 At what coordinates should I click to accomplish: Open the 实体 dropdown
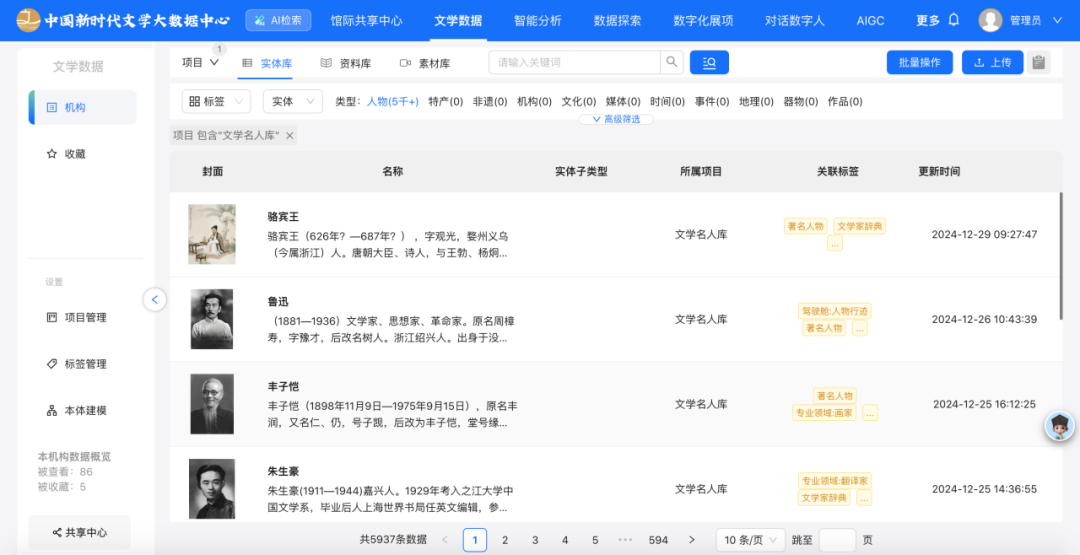point(293,101)
